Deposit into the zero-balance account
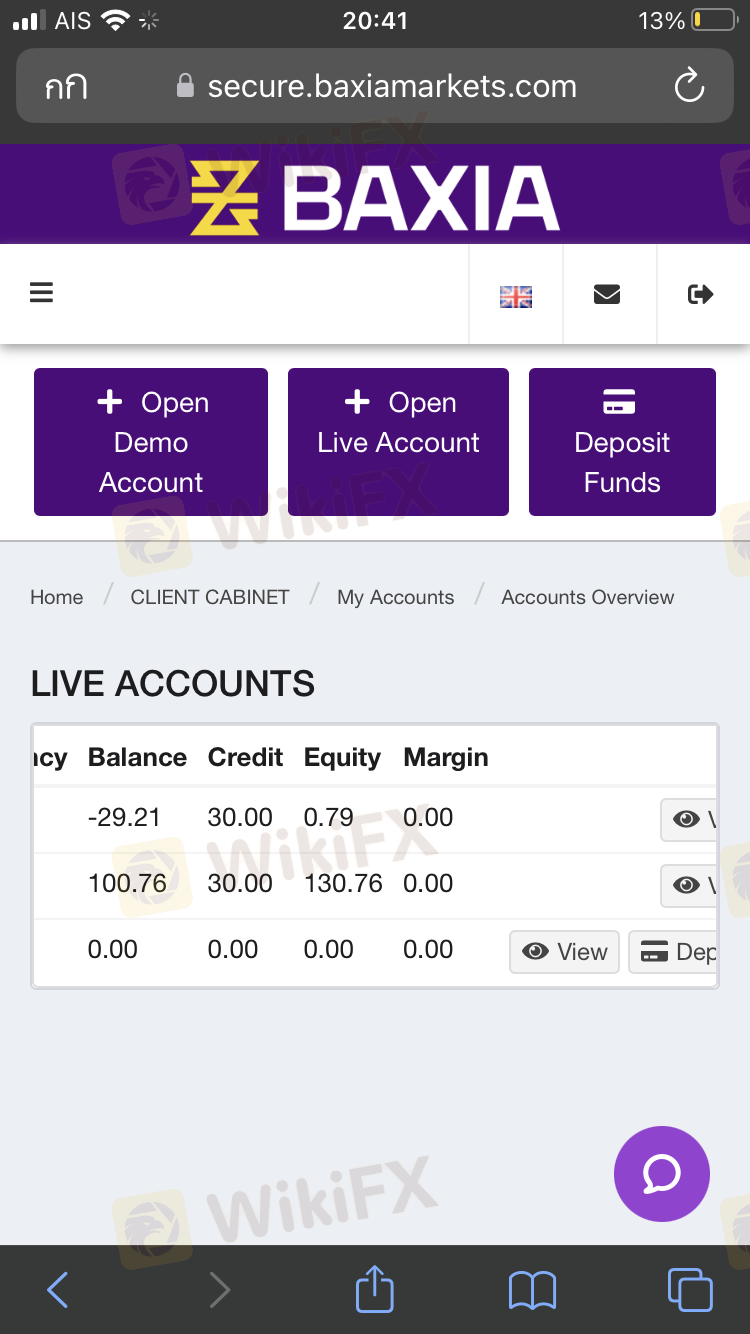This screenshot has height=1334, width=750. tap(673, 952)
